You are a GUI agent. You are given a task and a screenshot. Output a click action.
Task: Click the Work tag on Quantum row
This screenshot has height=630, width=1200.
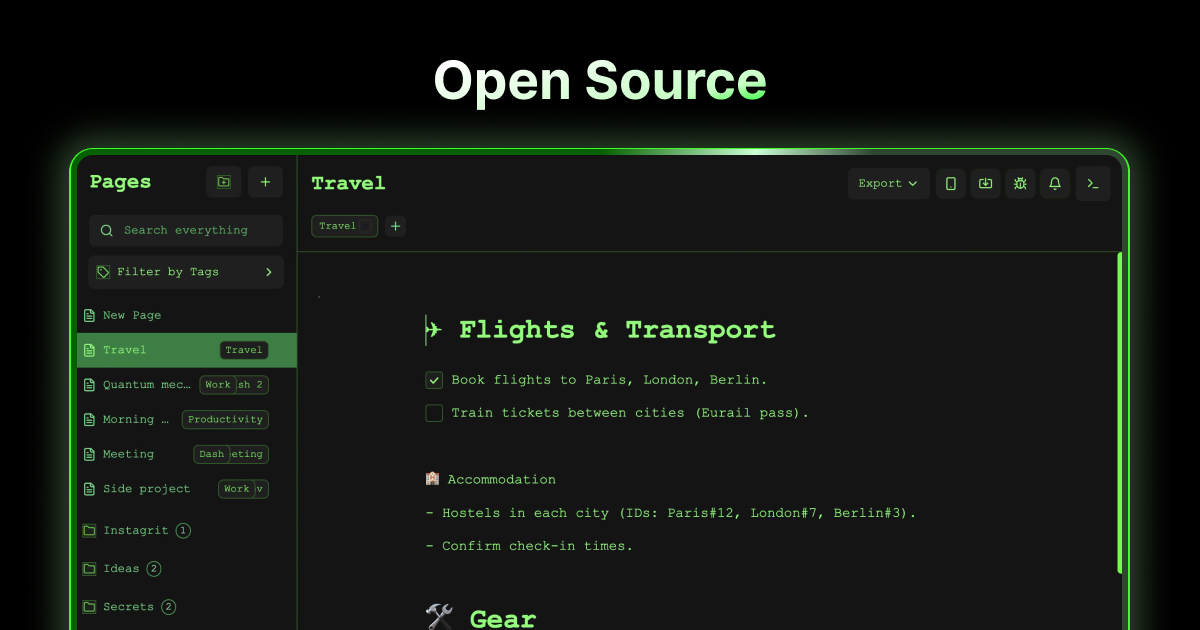(217, 385)
